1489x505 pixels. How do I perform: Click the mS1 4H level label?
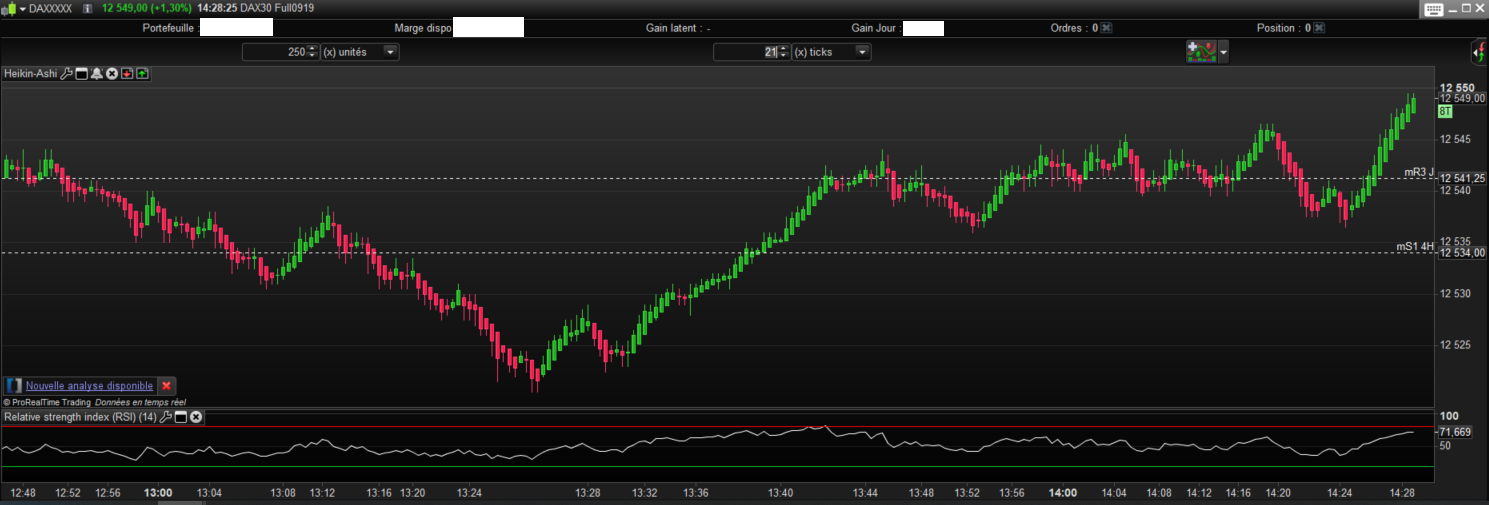tap(1415, 246)
